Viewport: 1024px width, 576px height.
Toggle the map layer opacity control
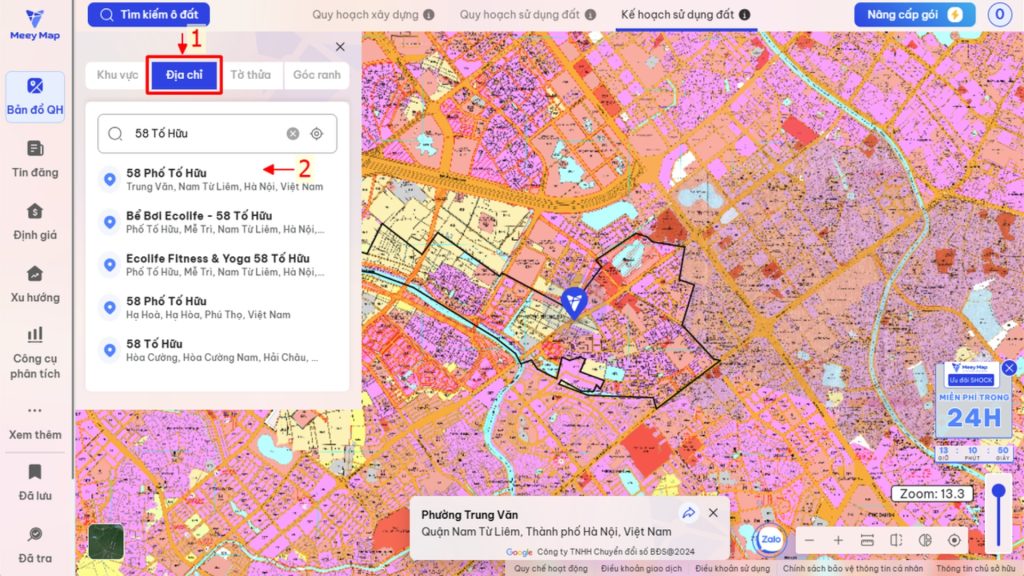pyautogui.click(x=925, y=540)
